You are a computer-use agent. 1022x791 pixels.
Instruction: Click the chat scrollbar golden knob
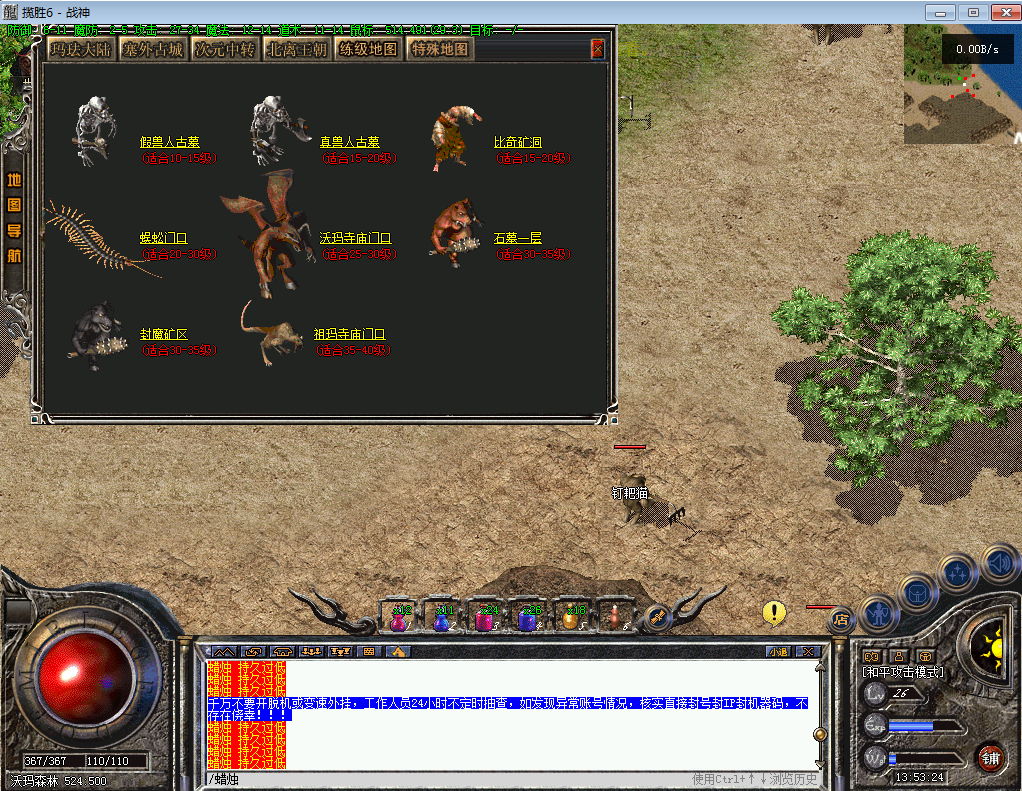coord(820,734)
